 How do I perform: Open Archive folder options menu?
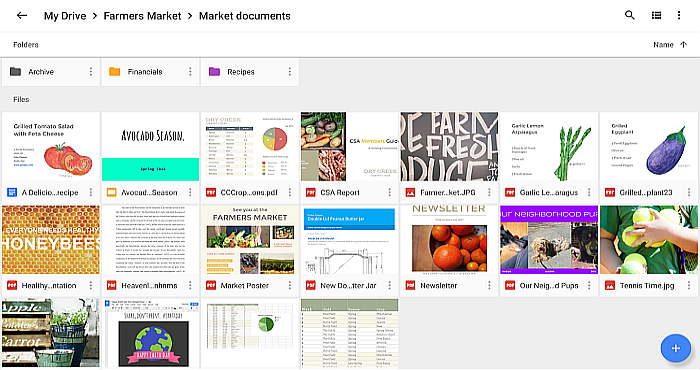91,71
